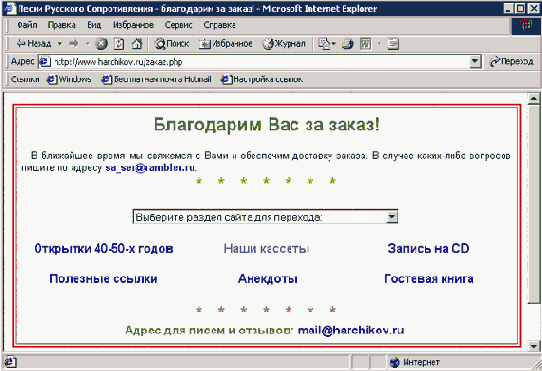Open the Edit button dropdown arrow
Screen dimensions: 542x371
380,44
